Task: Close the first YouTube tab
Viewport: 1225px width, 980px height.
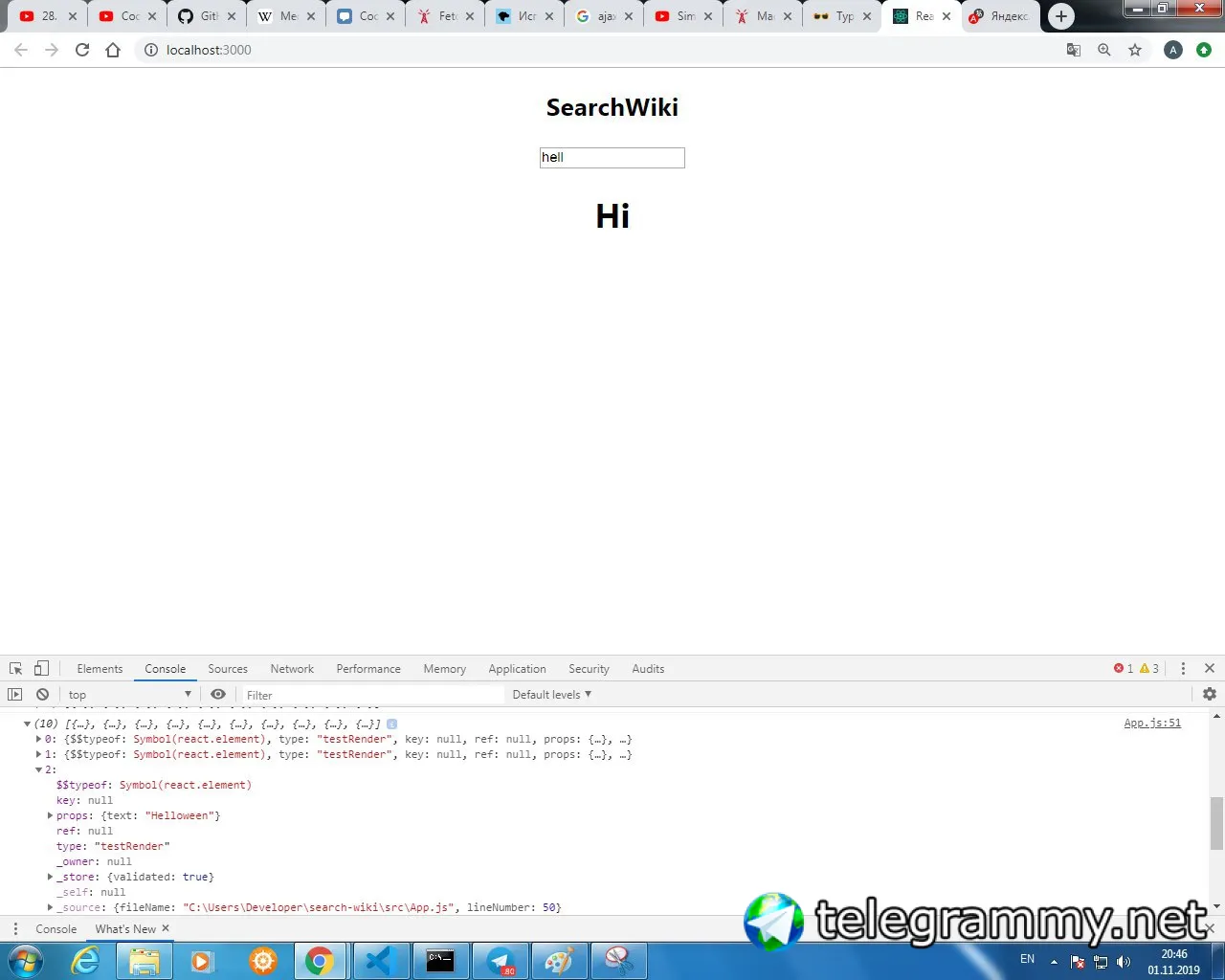Action: [x=73, y=16]
